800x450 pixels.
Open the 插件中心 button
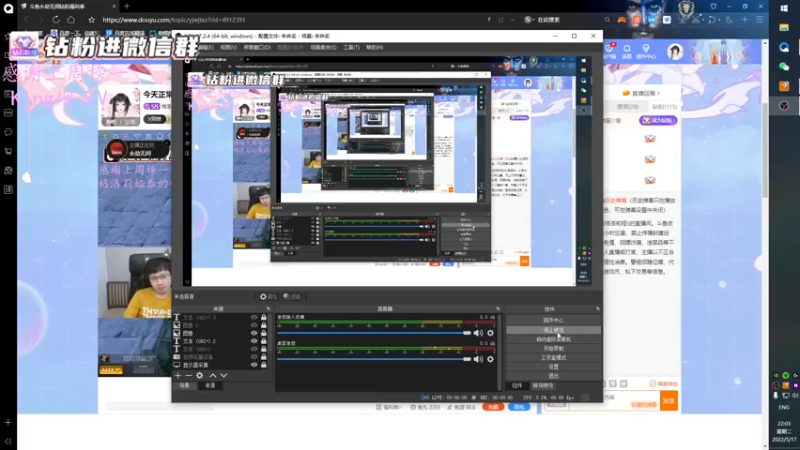tap(553, 320)
